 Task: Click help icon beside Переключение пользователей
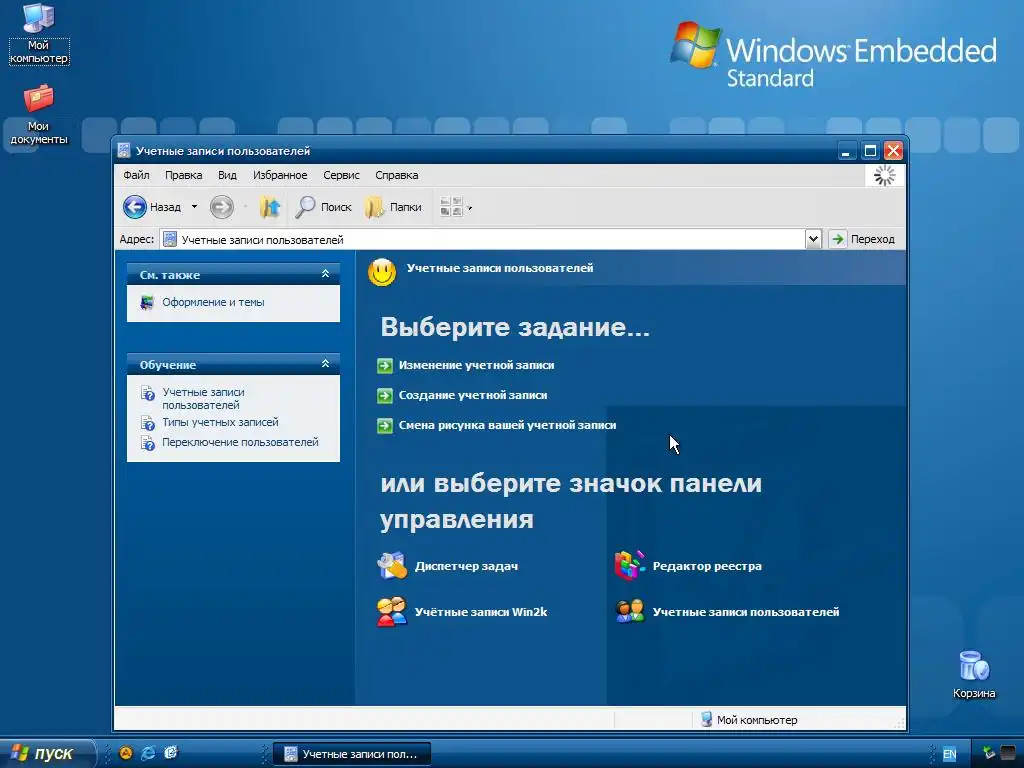(x=148, y=443)
